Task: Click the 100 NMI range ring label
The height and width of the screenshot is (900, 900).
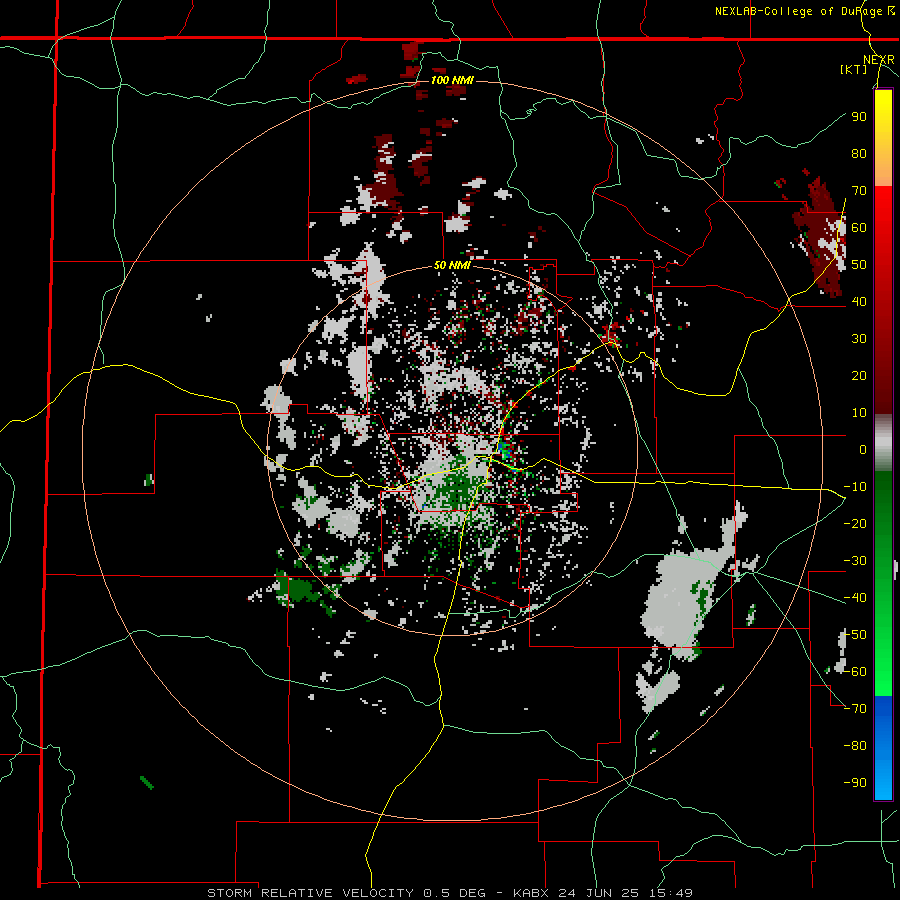Action: click(452, 80)
